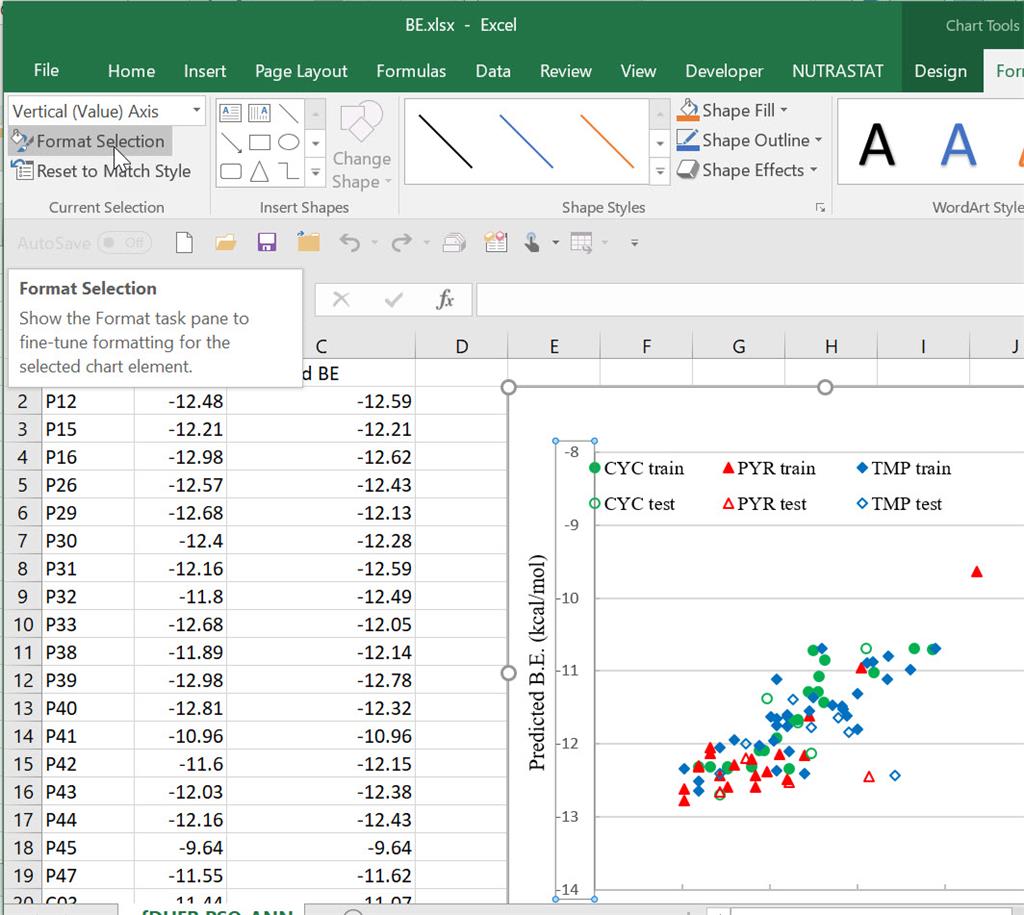Toggle the AutoSave switch
This screenshot has height=915, width=1024.
coord(124,243)
